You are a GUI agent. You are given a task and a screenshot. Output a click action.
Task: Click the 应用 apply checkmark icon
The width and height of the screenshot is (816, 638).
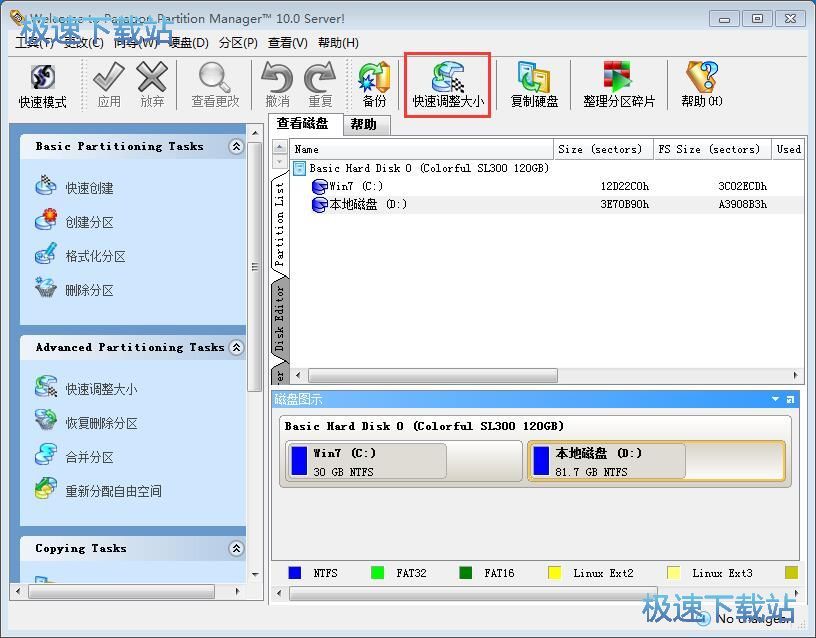pyautogui.click(x=109, y=77)
